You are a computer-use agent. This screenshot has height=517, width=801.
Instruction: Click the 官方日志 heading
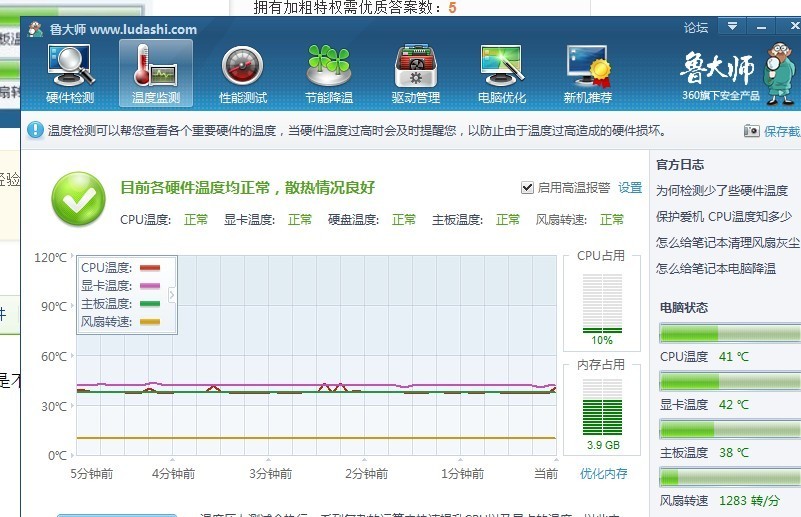coord(680,164)
